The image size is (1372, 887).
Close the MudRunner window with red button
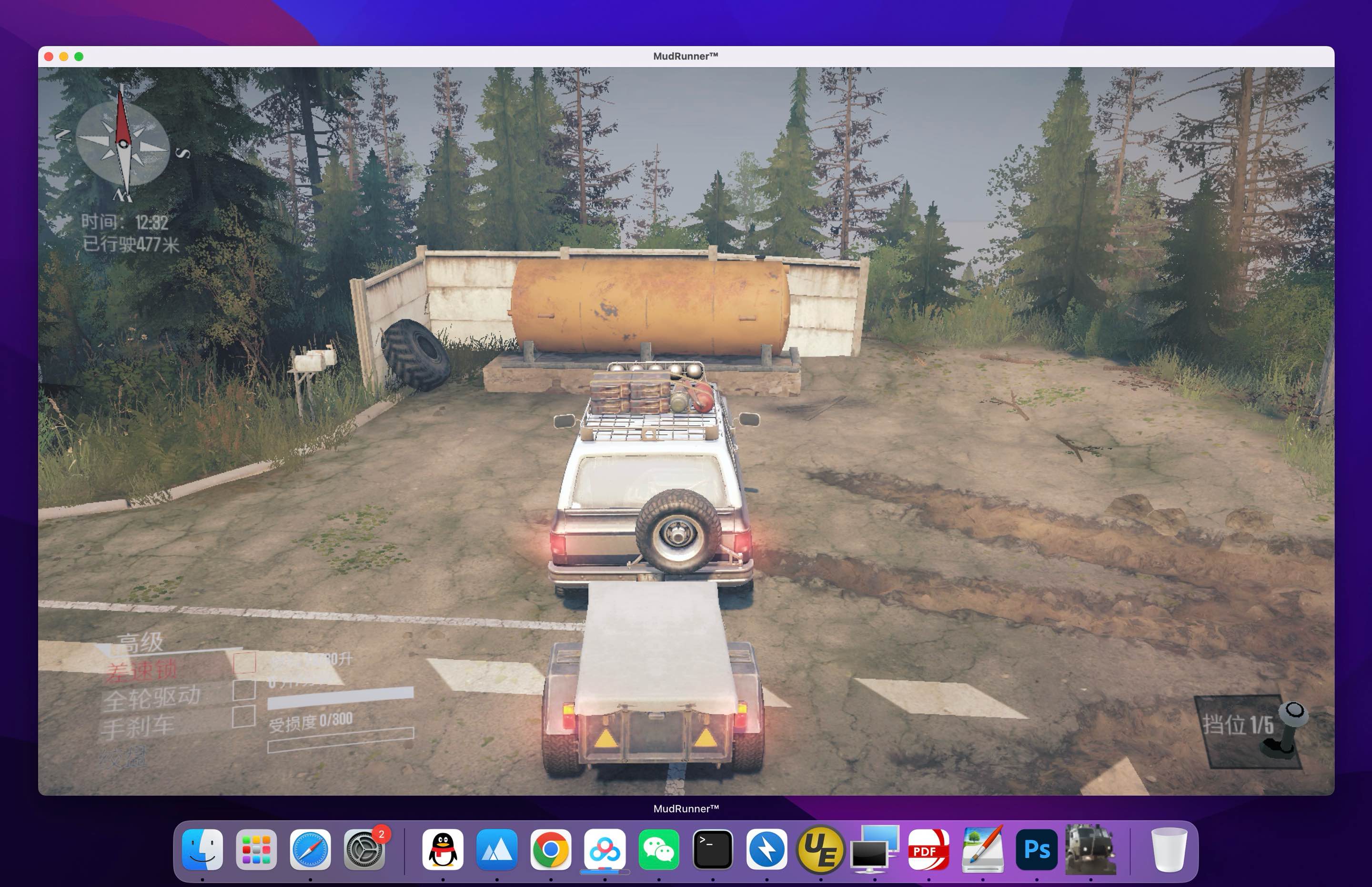coord(49,56)
